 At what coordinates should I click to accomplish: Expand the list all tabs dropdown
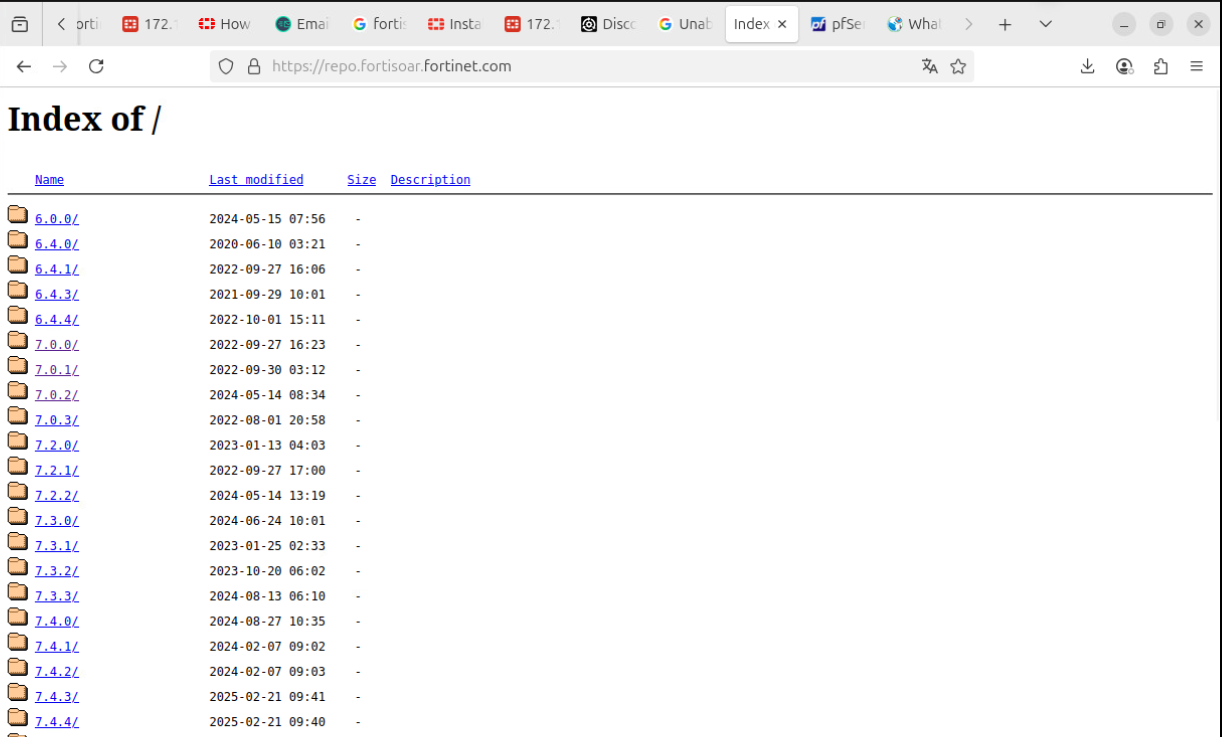point(1045,24)
